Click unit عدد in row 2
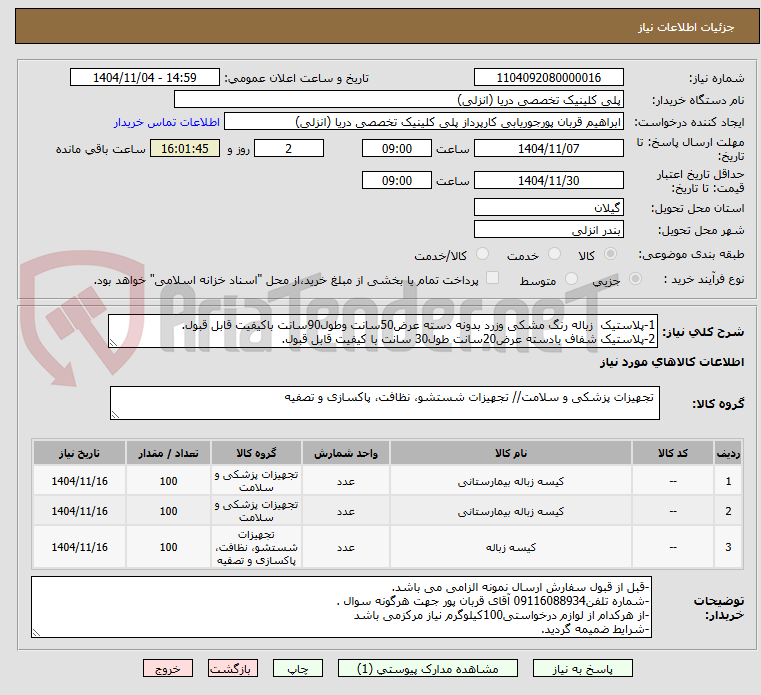The image size is (761, 695). pyautogui.click(x=346, y=512)
